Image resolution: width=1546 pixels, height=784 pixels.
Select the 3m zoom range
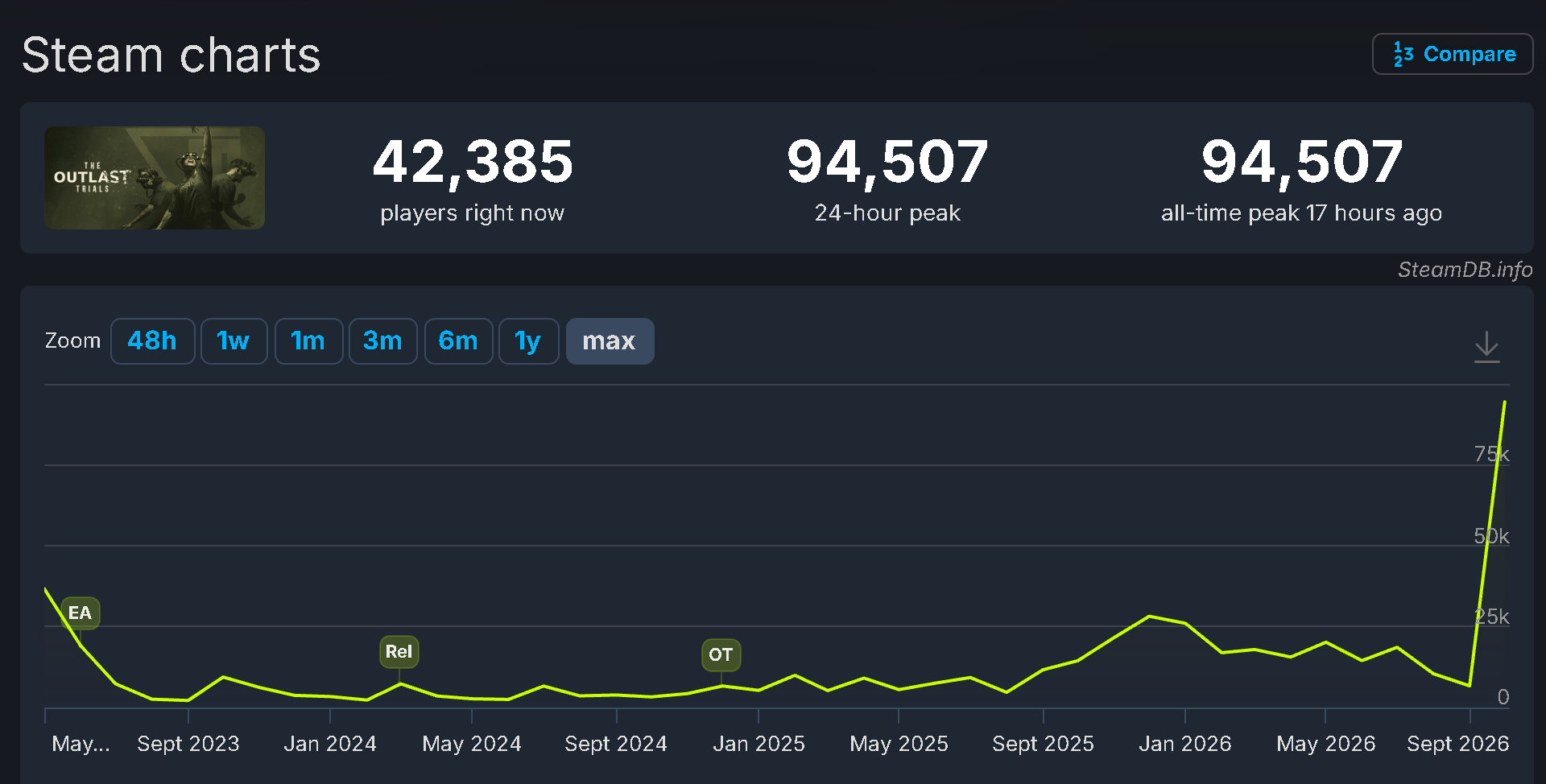[382, 341]
